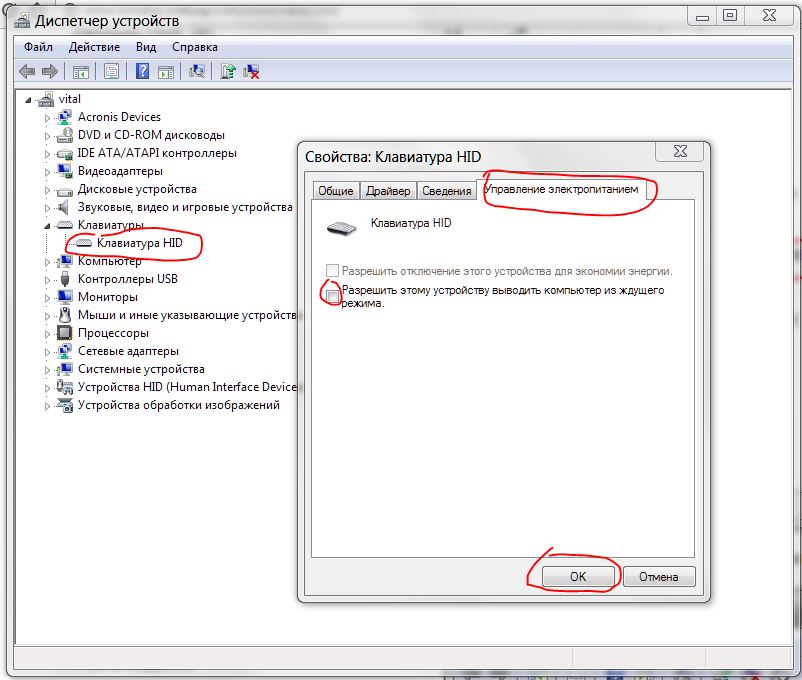Toggle the console tree pane icon

81,72
